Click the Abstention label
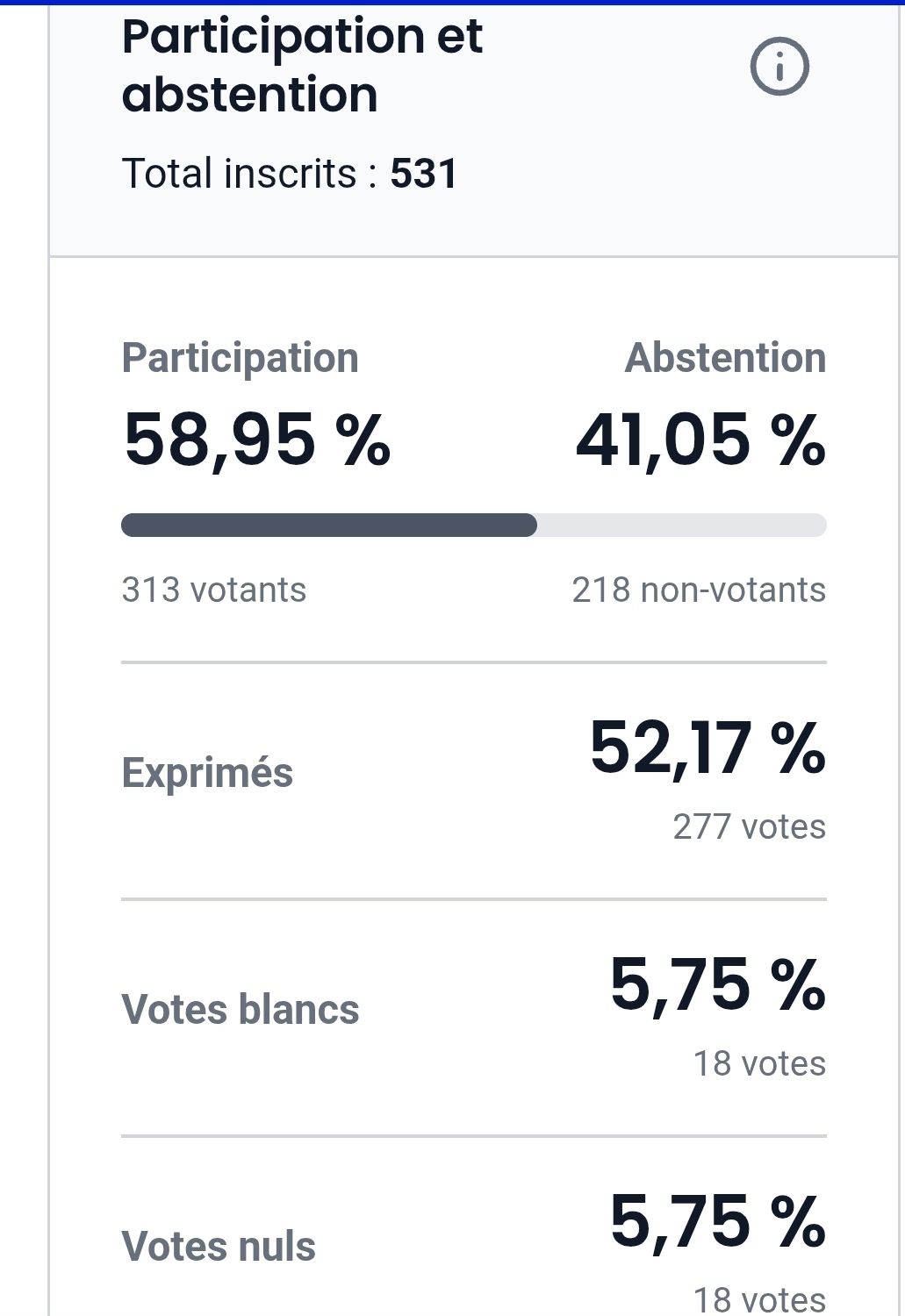The image size is (905, 1316). click(x=725, y=358)
